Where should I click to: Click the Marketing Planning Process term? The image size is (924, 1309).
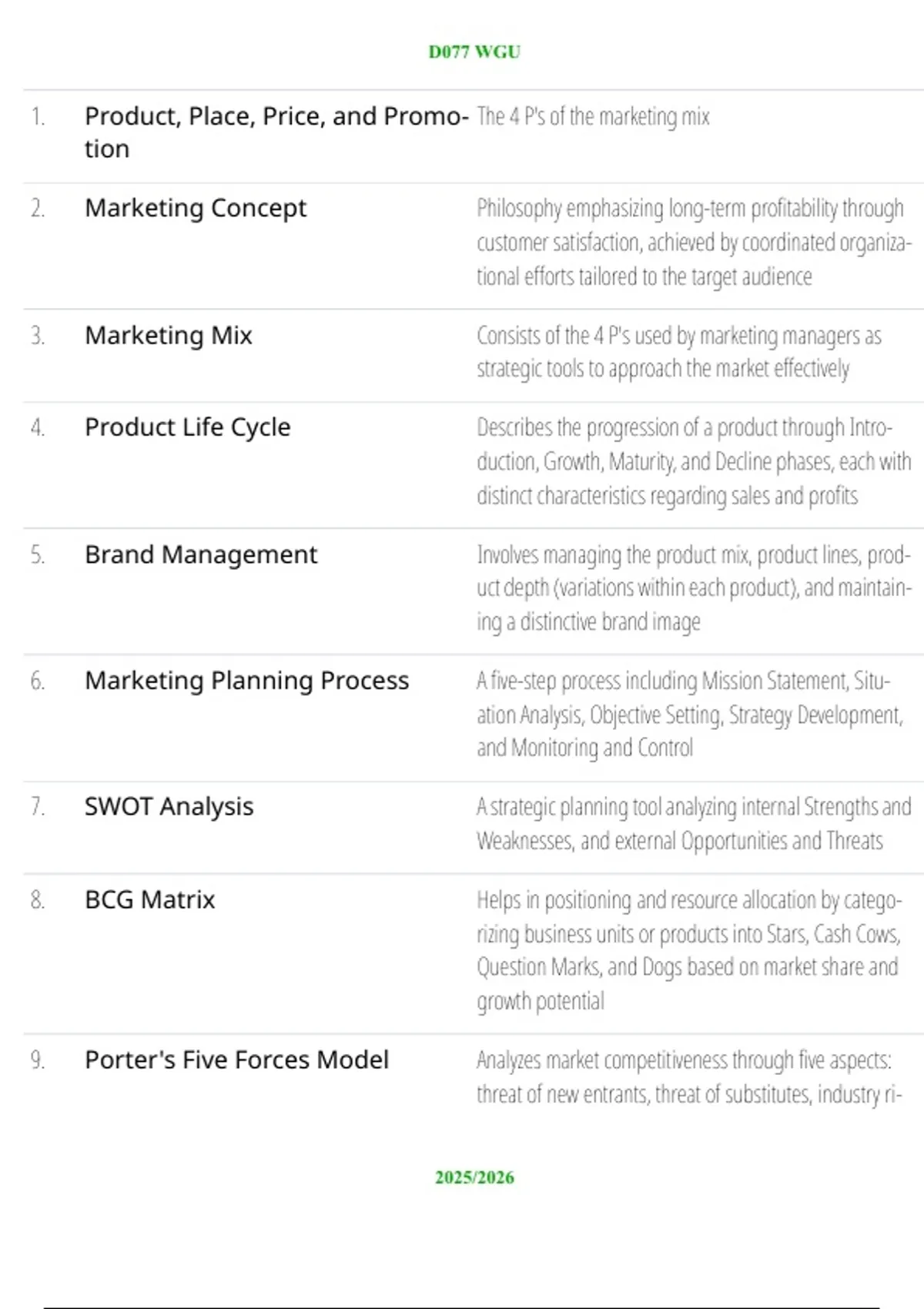(x=247, y=681)
